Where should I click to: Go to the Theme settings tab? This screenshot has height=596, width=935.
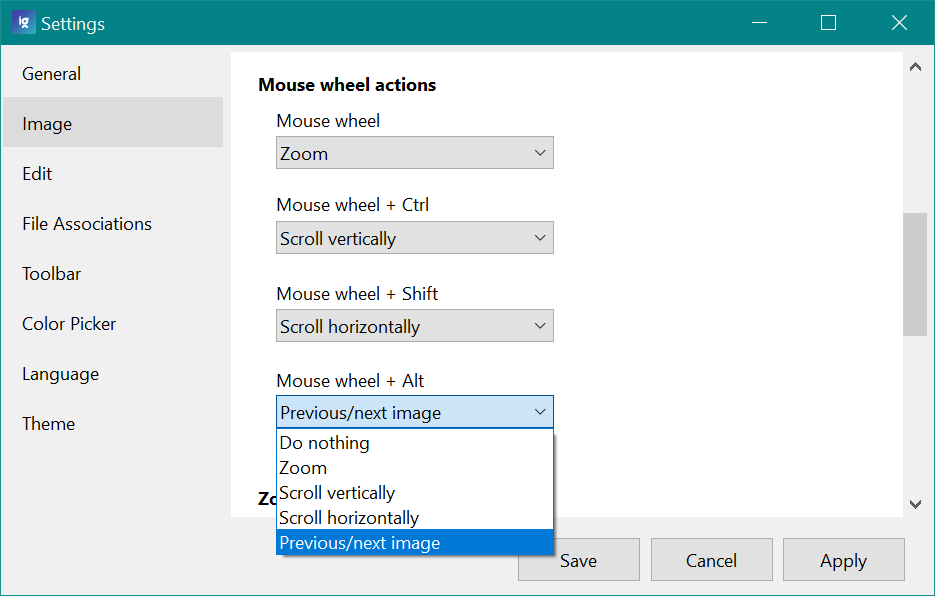(x=49, y=424)
